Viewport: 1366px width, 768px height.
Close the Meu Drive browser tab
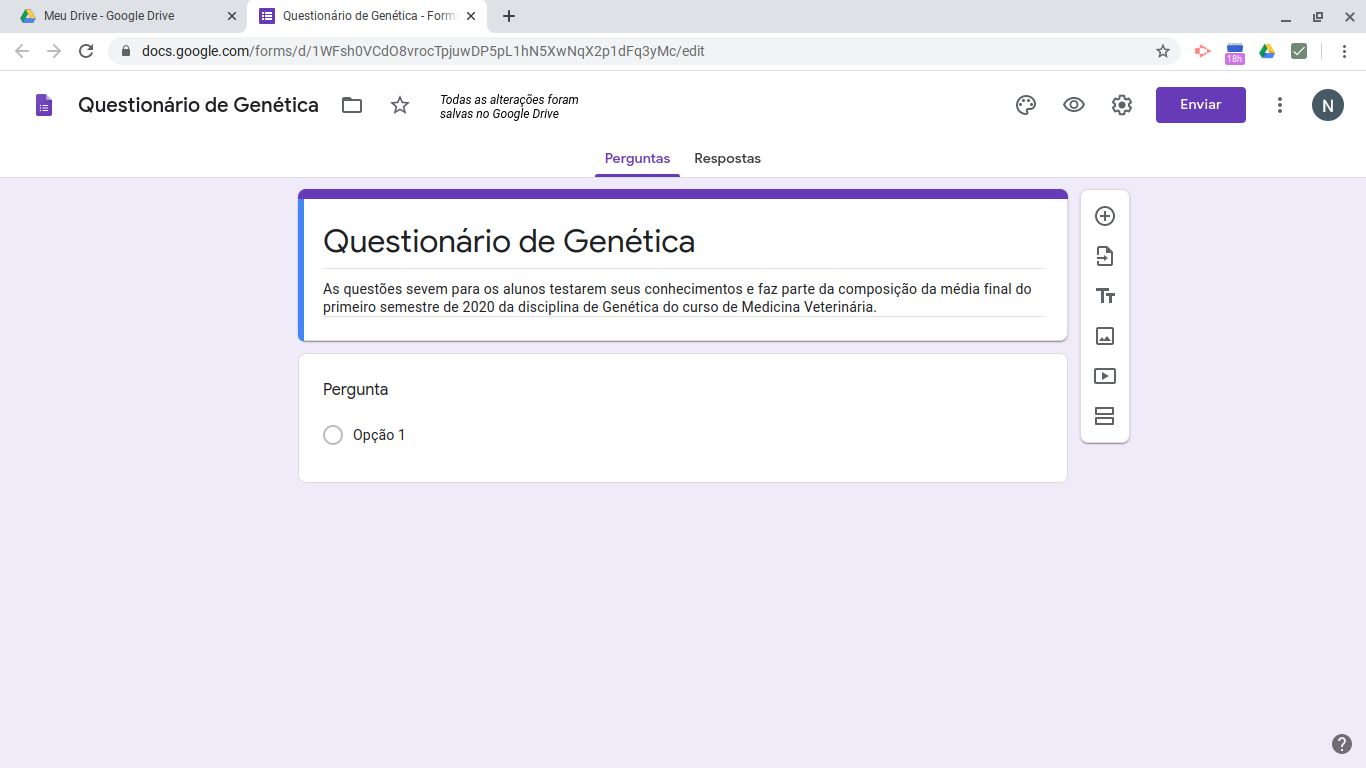tap(232, 16)
